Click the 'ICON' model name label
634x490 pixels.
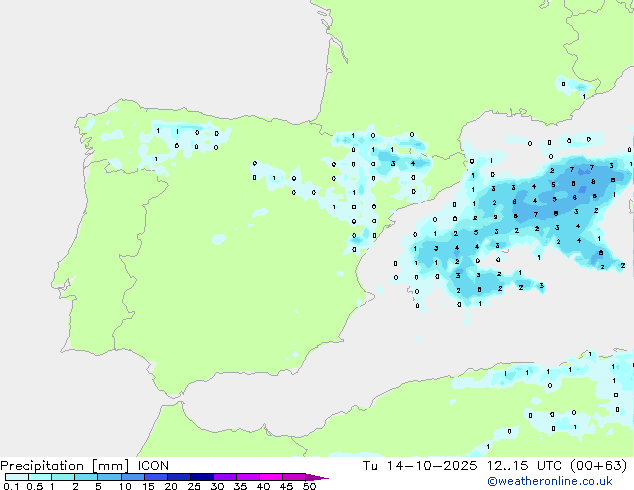(x=153, y=466)
